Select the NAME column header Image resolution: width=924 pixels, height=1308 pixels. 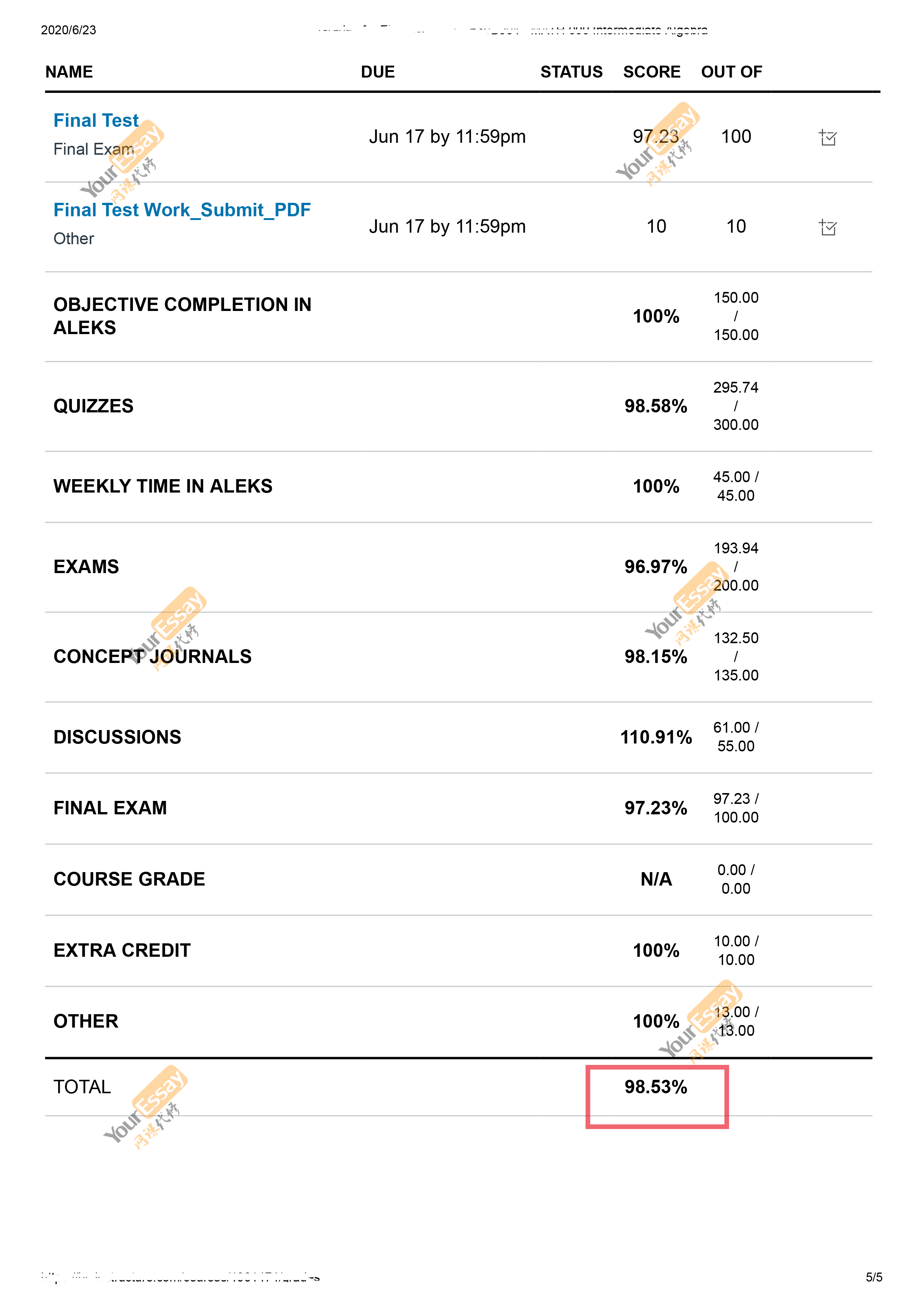click(69, 72)
